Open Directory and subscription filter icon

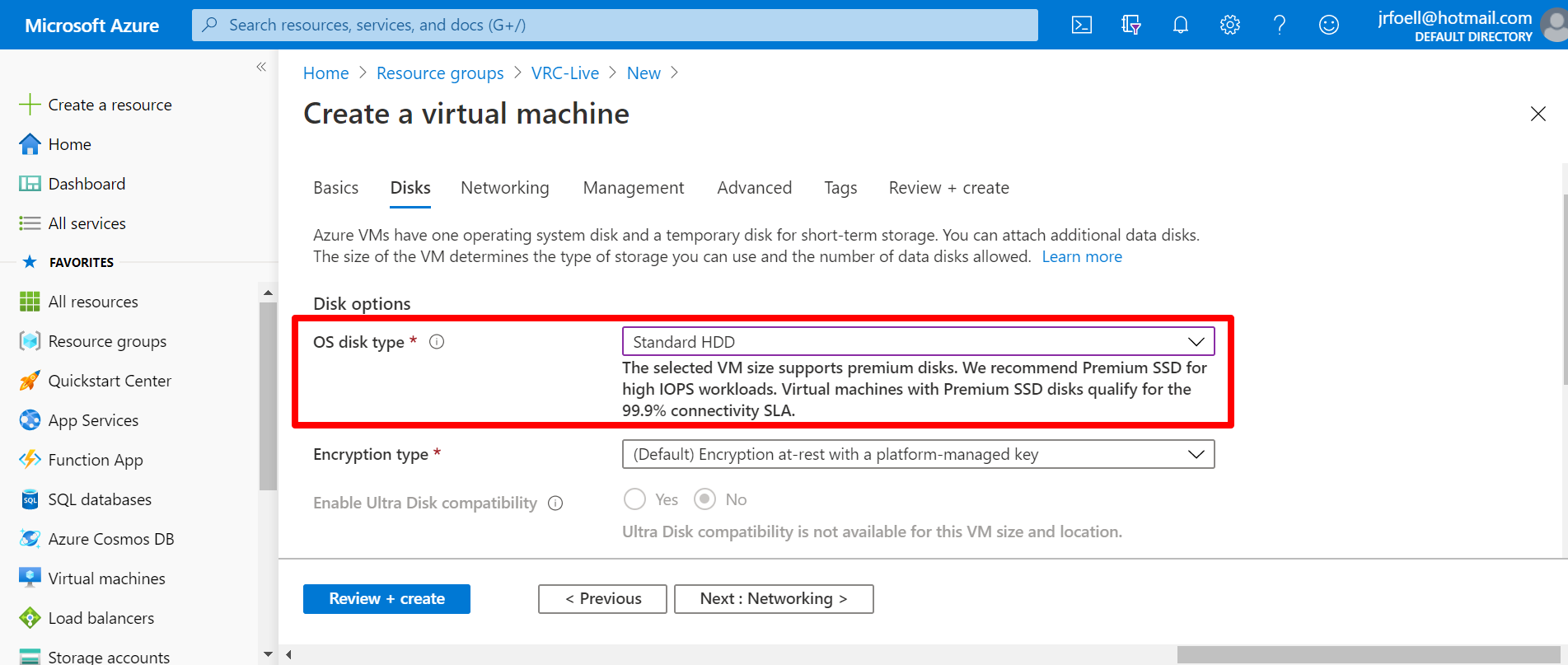[1131, 25]
